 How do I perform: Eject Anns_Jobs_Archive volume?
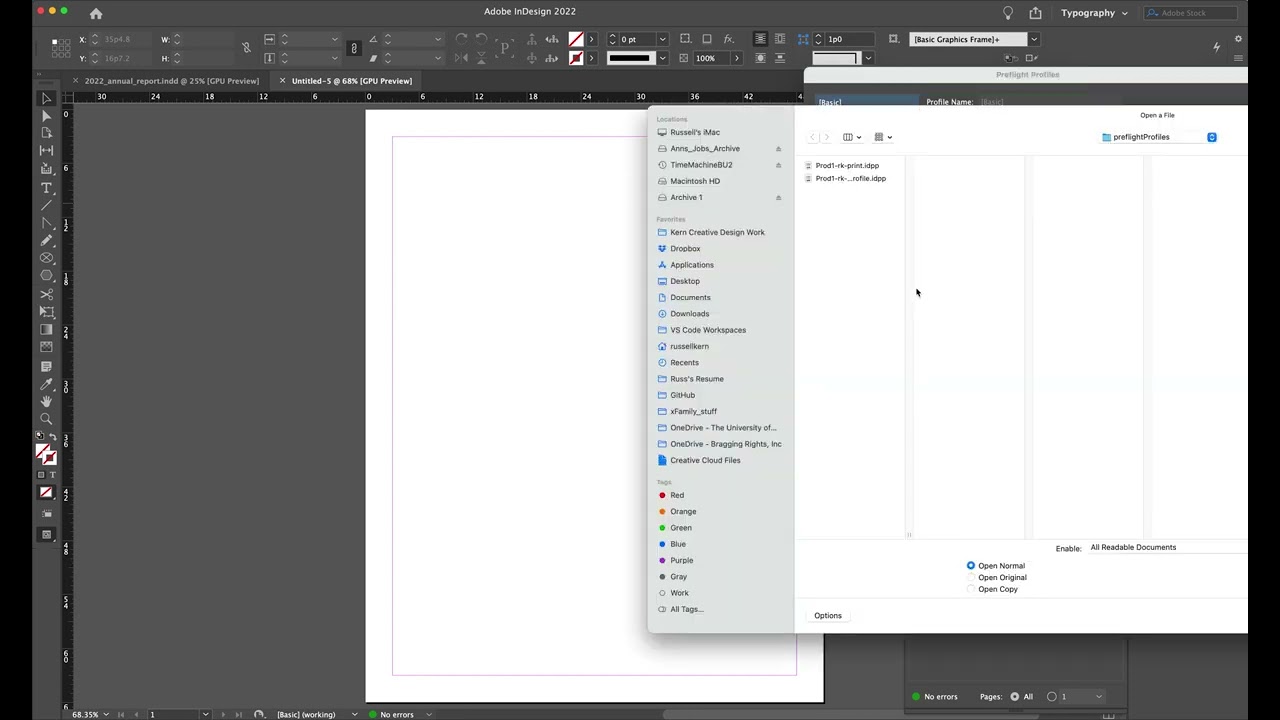tap(778, 149)
